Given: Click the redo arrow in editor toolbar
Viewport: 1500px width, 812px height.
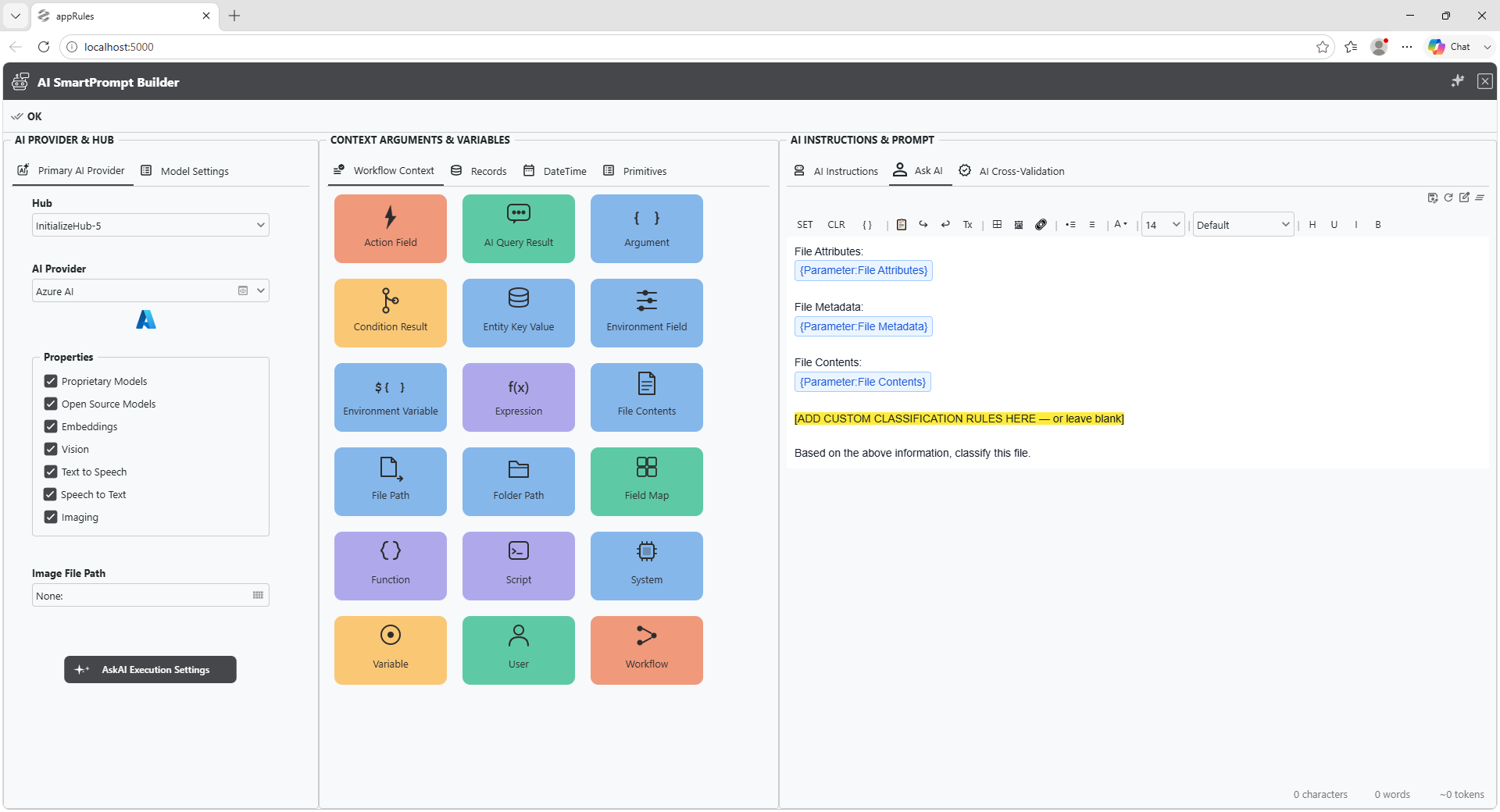Looking at the screenshot, I should pyautogui.click(x=923, y=225).
